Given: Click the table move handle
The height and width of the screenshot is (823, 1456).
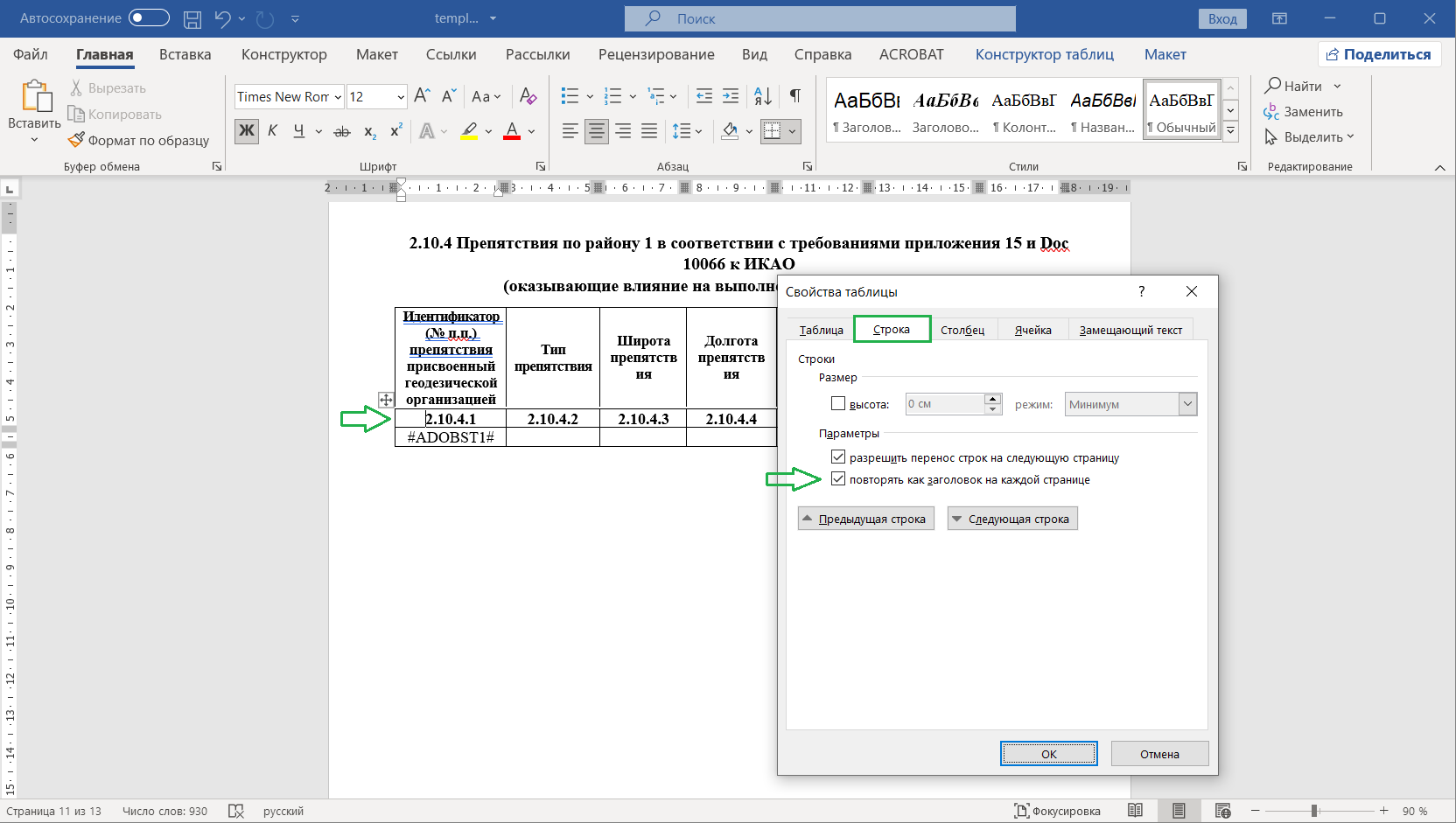Looking at the screenshot, I should point(386,400).
